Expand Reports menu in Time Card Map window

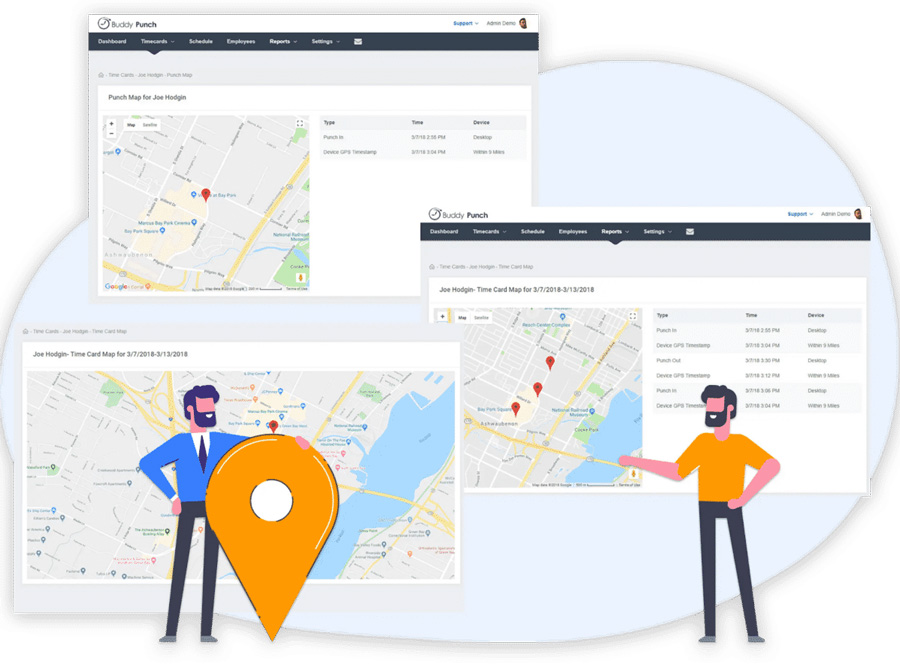point(615,232)
